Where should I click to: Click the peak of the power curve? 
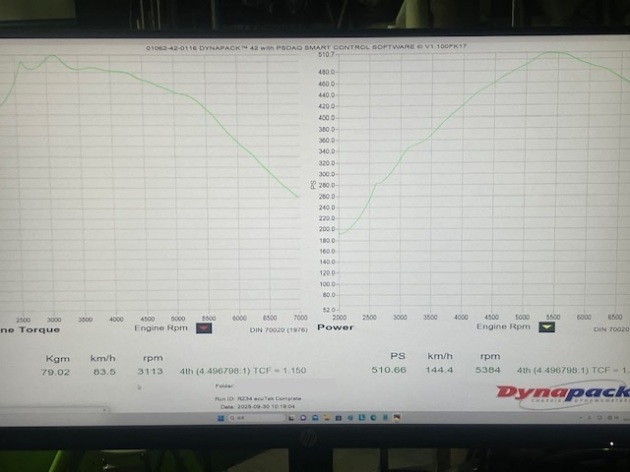coord(550,53)
